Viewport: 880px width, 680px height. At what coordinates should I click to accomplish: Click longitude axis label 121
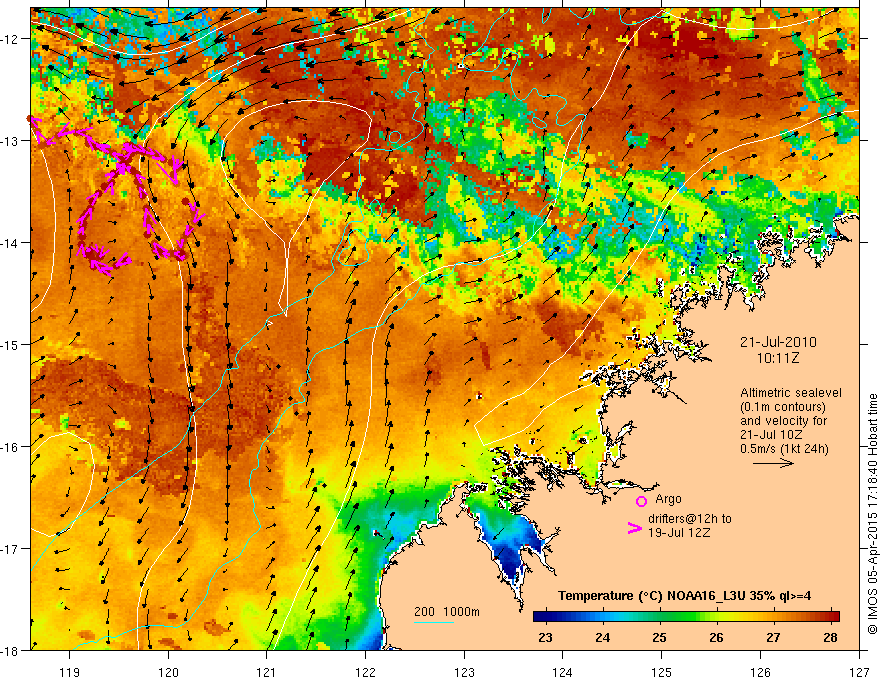click(x=267, y=672)
